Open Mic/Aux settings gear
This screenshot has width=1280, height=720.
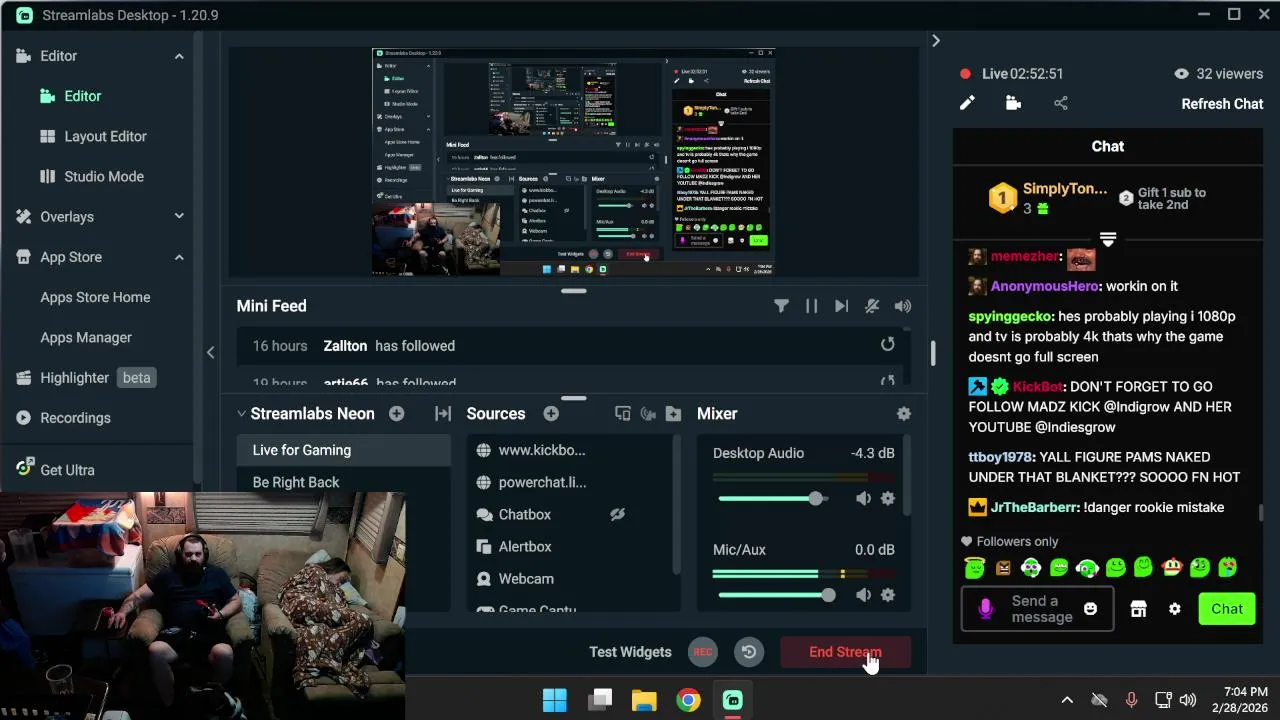887,595
